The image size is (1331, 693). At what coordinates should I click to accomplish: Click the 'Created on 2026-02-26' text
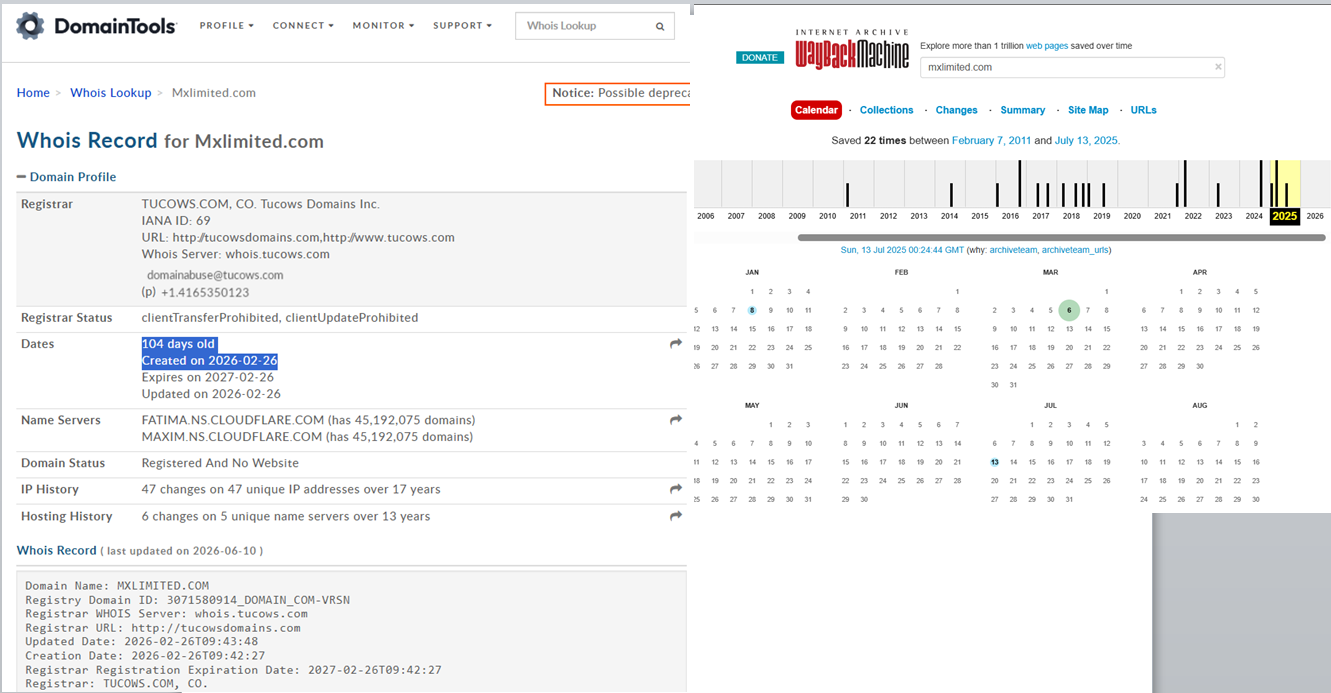pos(210,361)
